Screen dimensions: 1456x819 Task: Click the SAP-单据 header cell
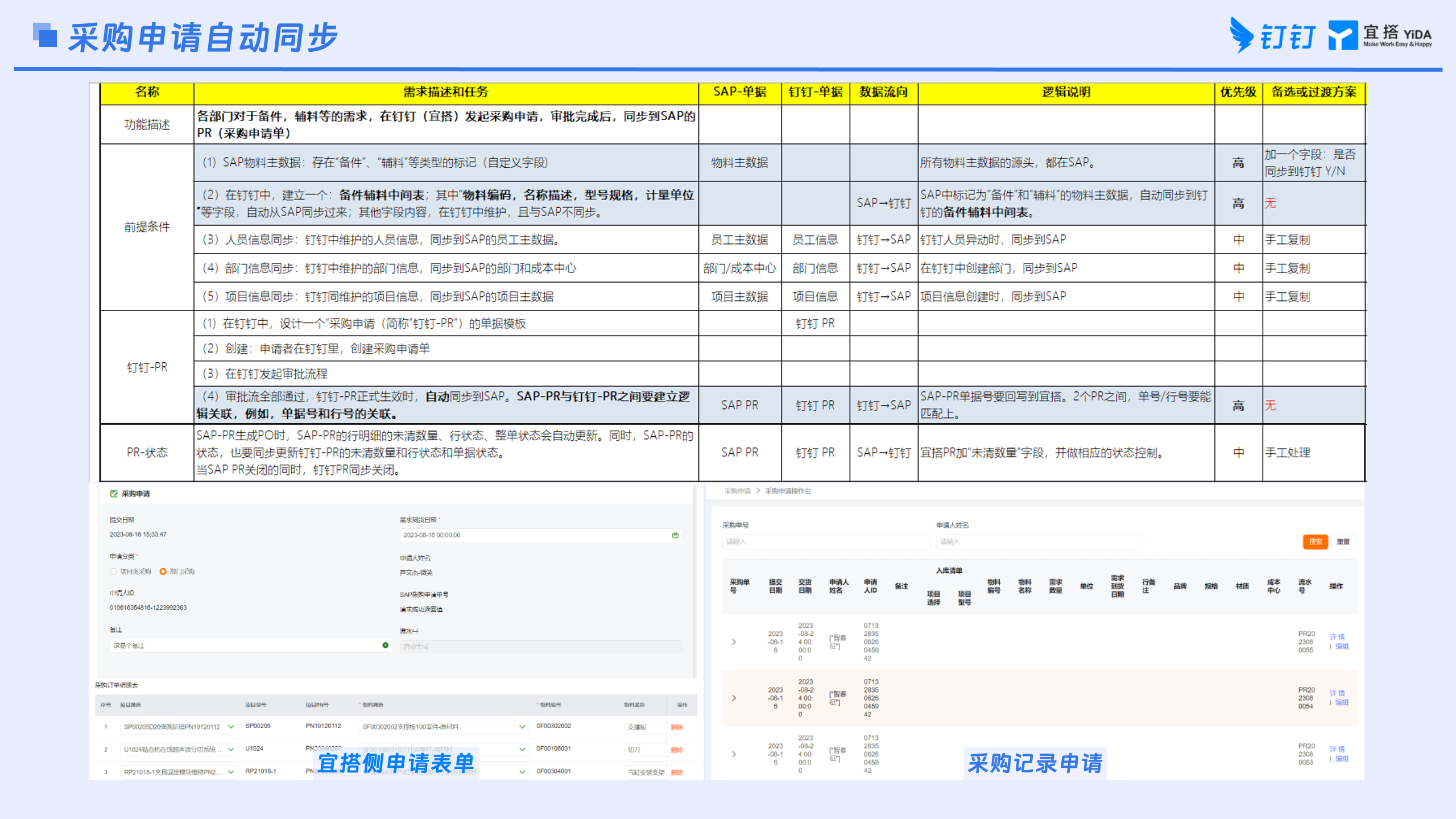(739, 93)
